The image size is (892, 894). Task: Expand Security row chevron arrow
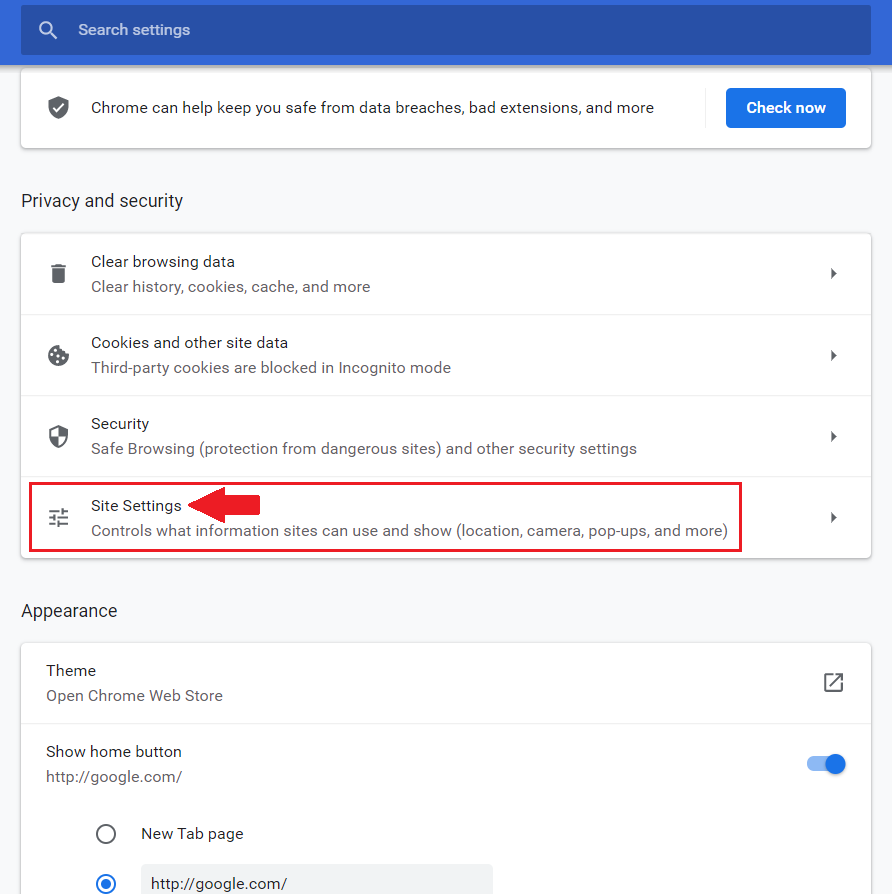(833, 437)
